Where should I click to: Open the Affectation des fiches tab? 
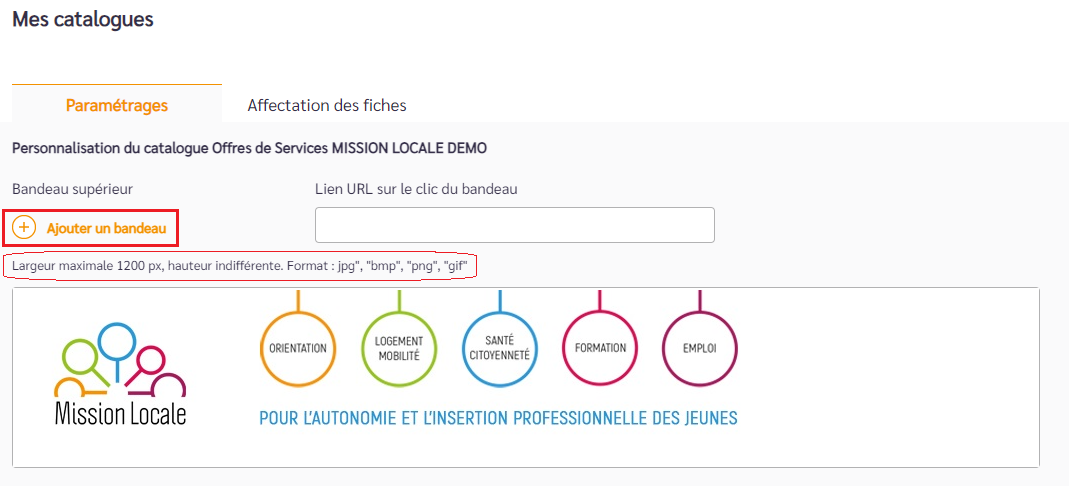(x=327, y=106)
